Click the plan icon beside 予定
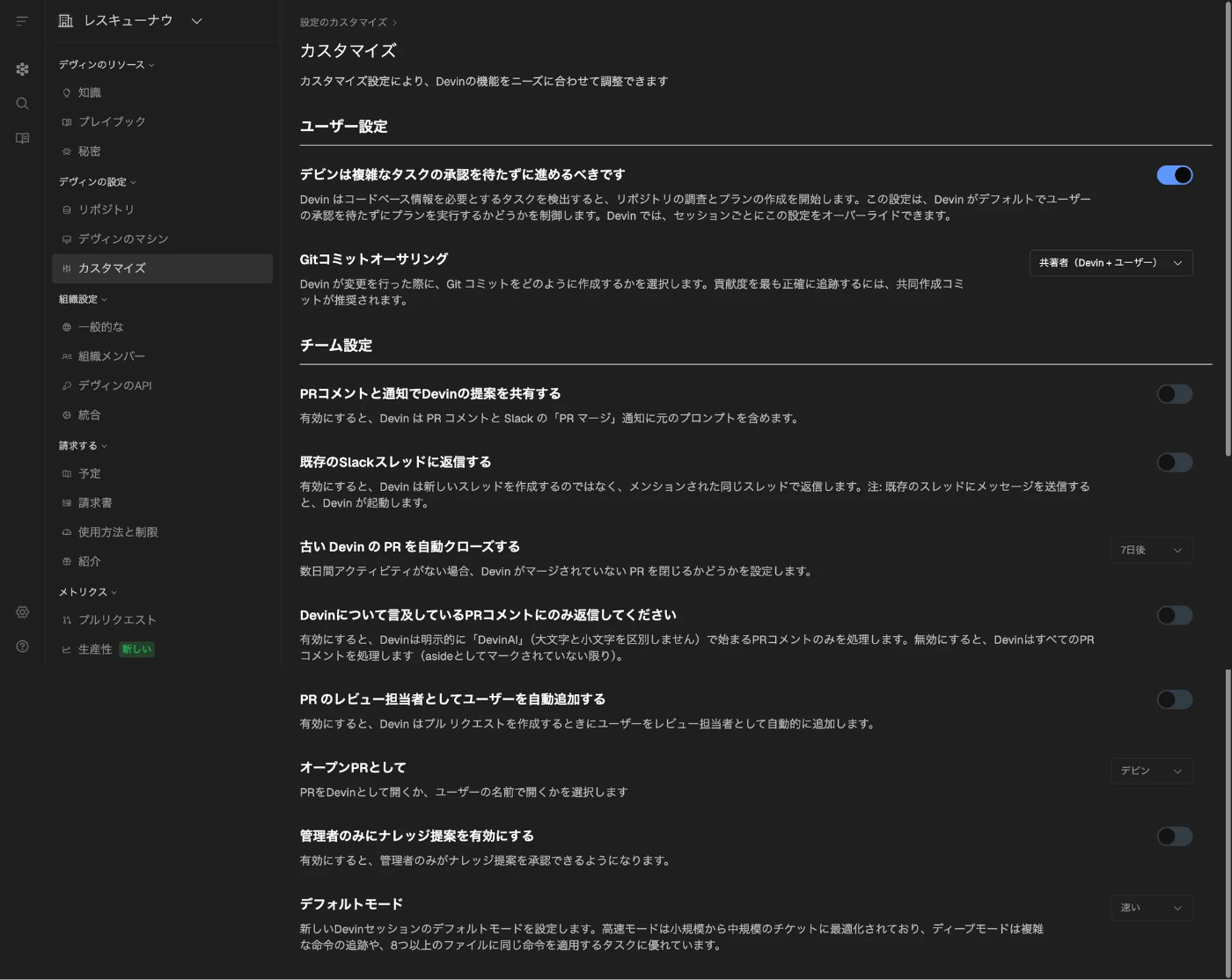The width and height of the screenshot is (1232, 980). click(67, 473)
